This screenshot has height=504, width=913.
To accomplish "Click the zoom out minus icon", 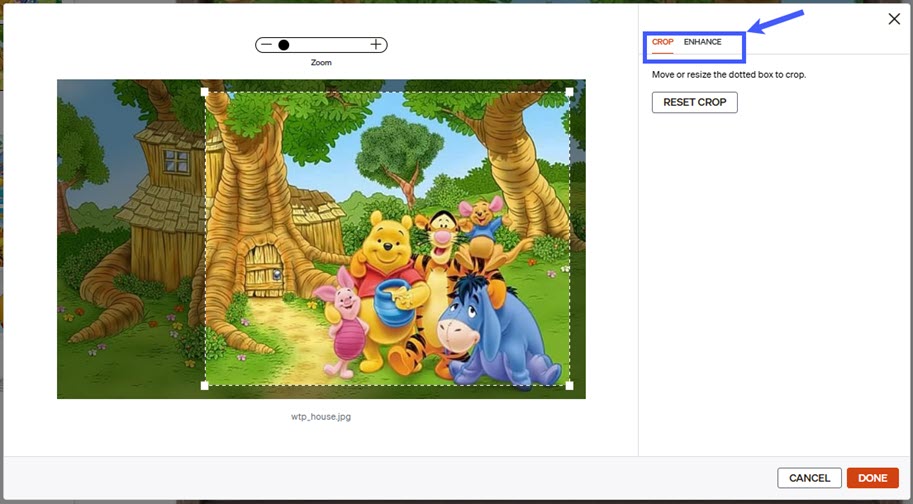I will (266, 45).
